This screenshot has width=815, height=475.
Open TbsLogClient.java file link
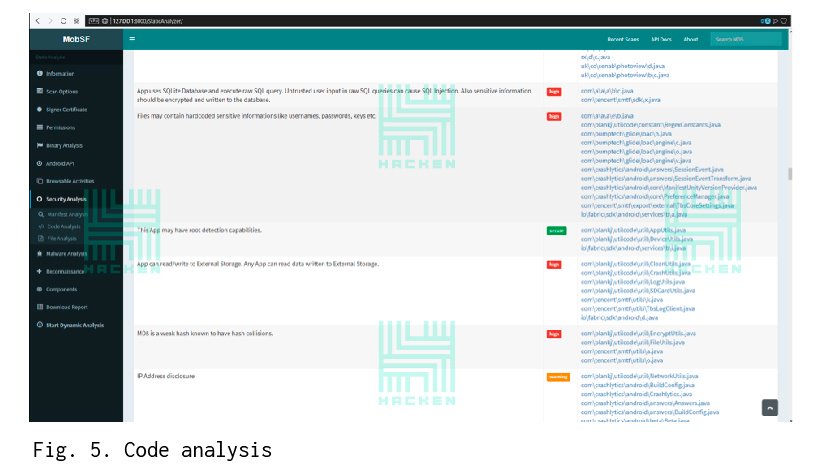[x=638, y=309]
